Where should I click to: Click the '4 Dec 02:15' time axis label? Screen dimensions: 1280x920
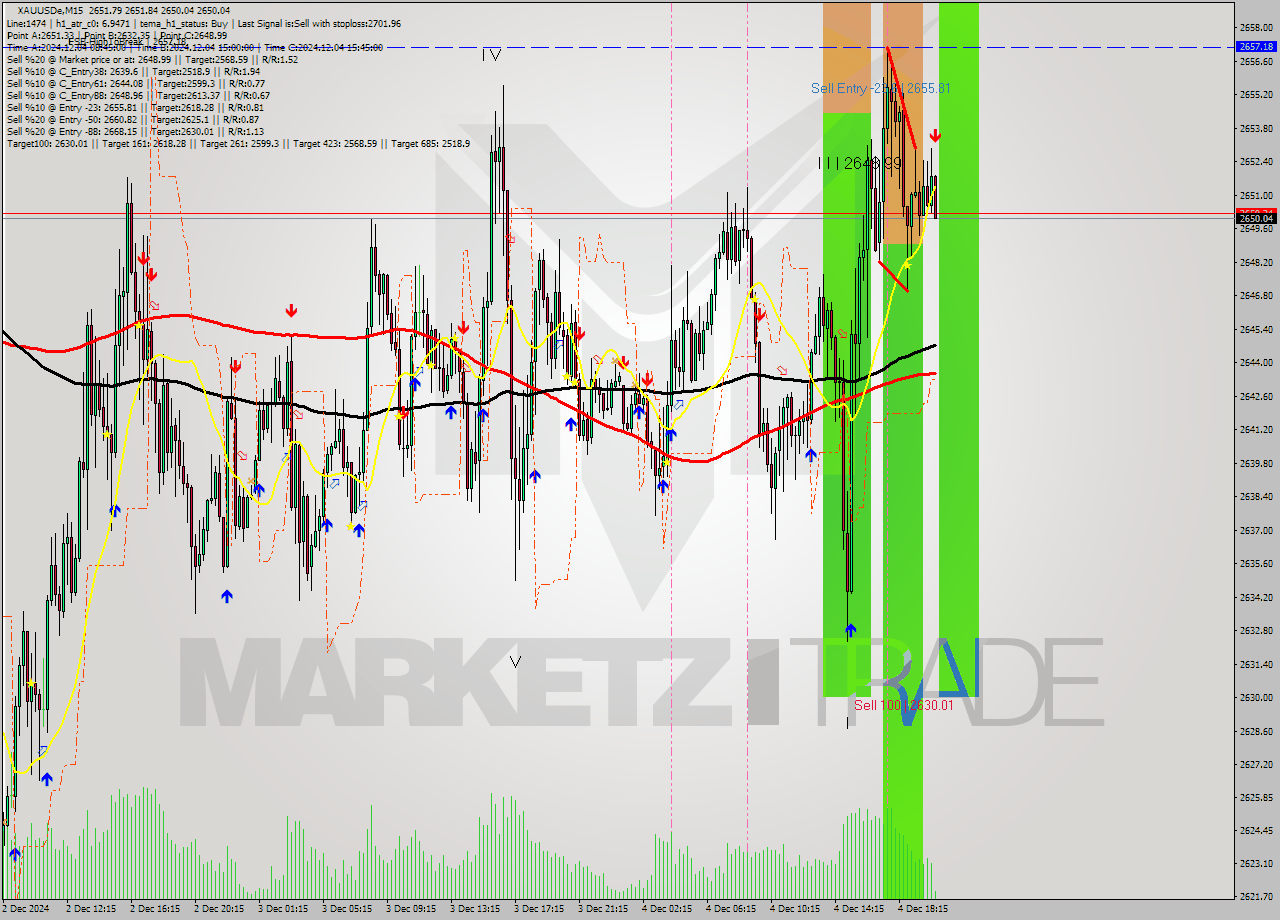(667, 909)
